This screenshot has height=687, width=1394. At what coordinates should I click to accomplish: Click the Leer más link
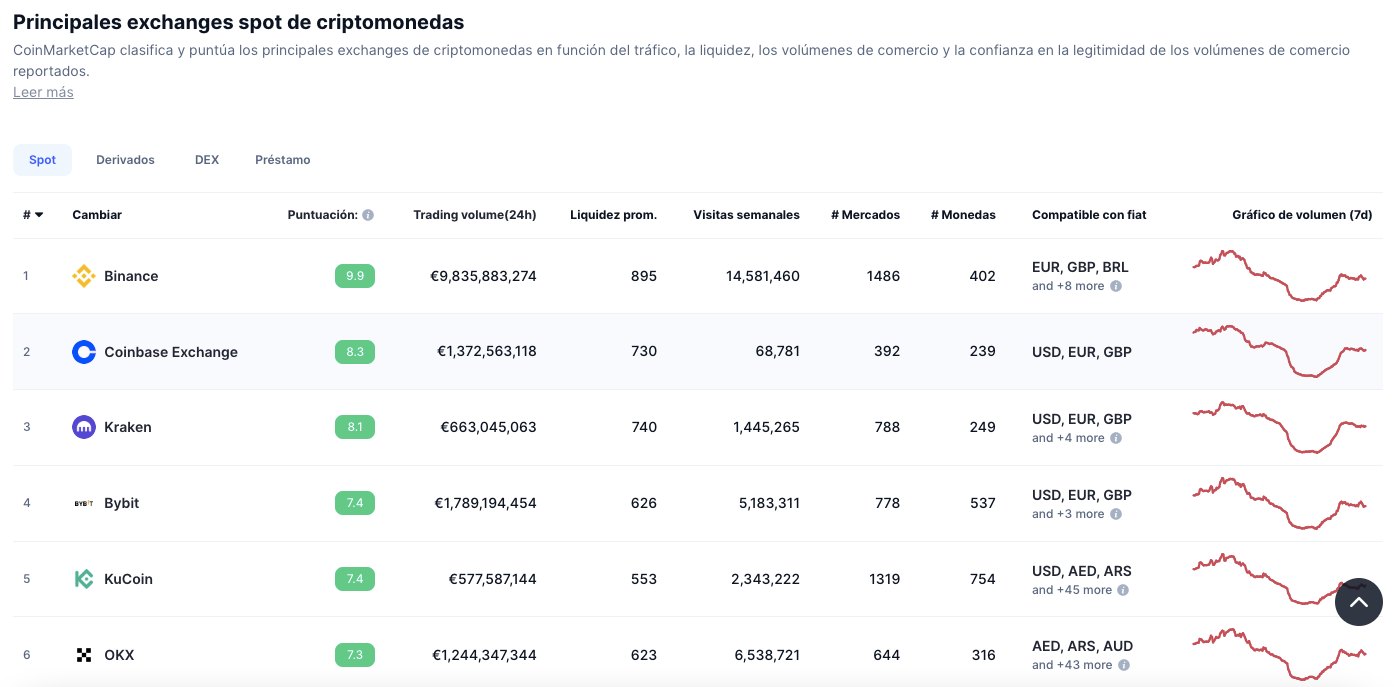[x=43, y=92]
